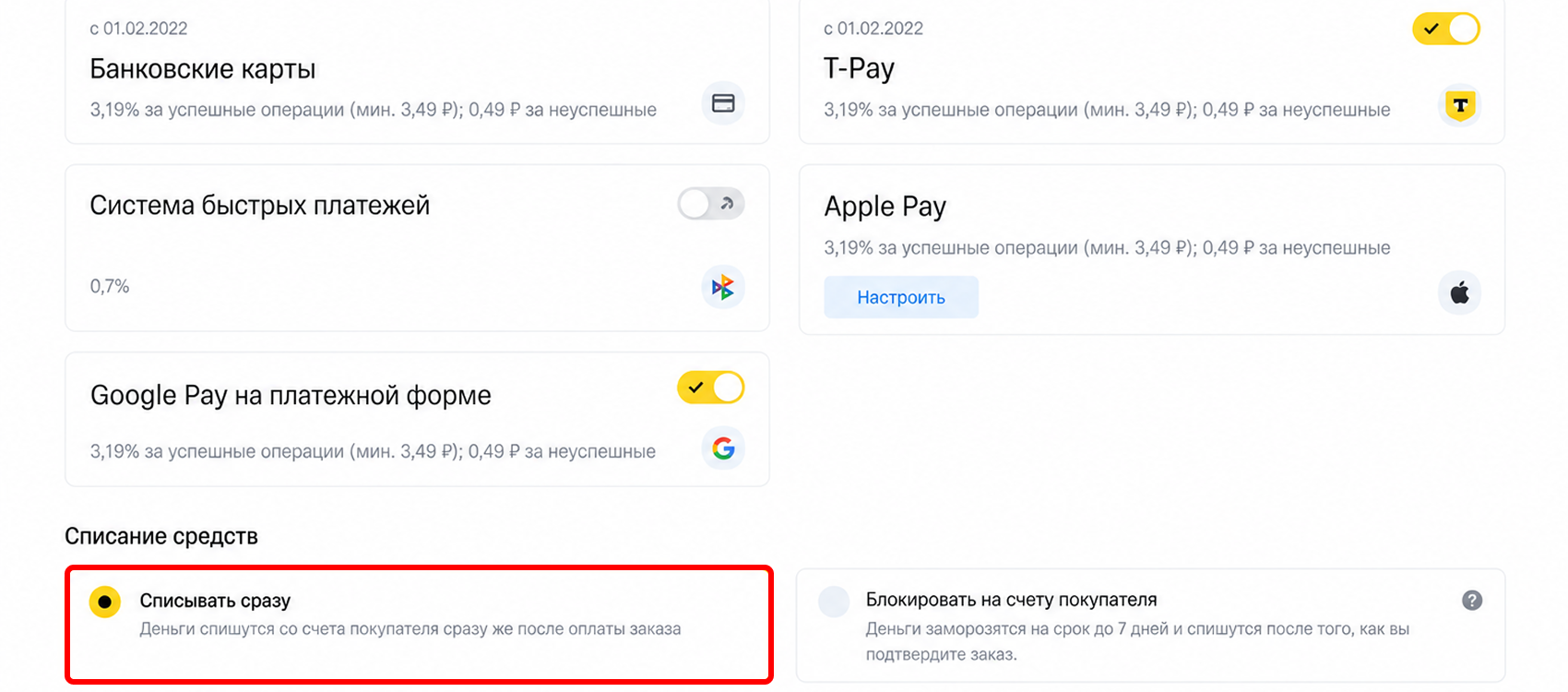Turn off Google Pay на платежной форме toggle
The width and height of the screenshot is (1568, 692).
tap(711, 388)
